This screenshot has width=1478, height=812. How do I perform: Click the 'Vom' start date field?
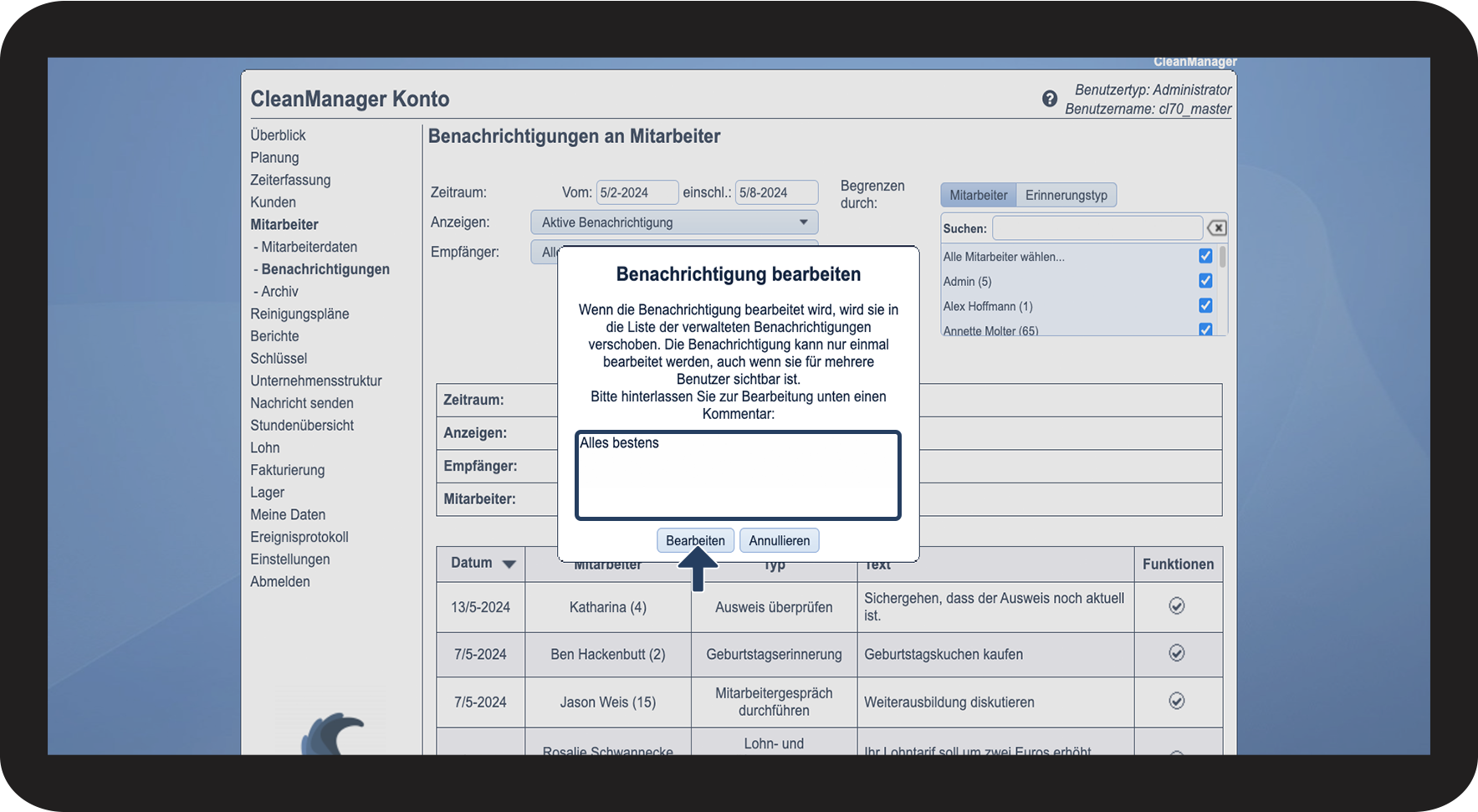pyautogui.click(x=637, y=192)
